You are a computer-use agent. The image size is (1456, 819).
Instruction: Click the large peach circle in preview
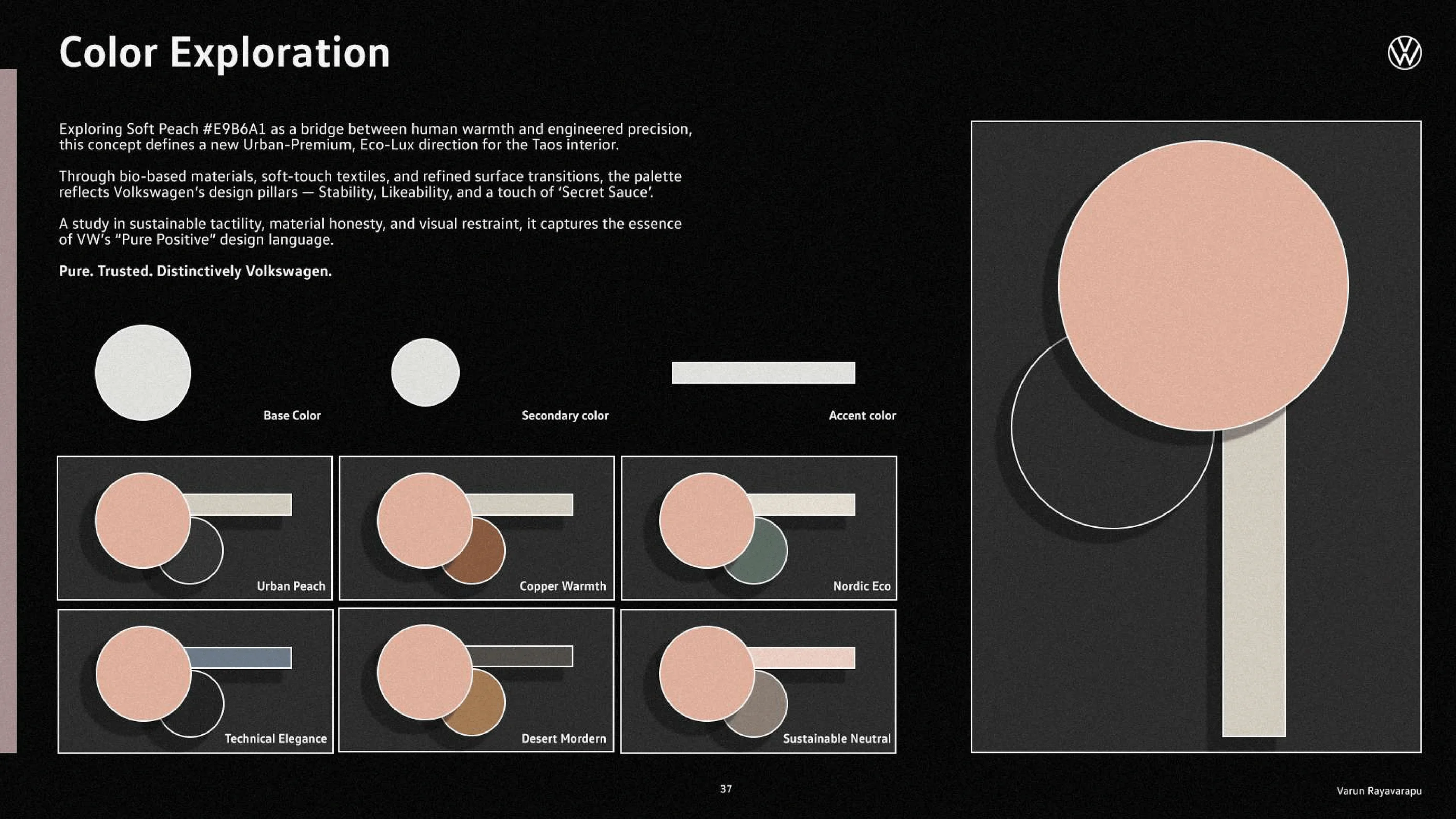(1203, 285)
